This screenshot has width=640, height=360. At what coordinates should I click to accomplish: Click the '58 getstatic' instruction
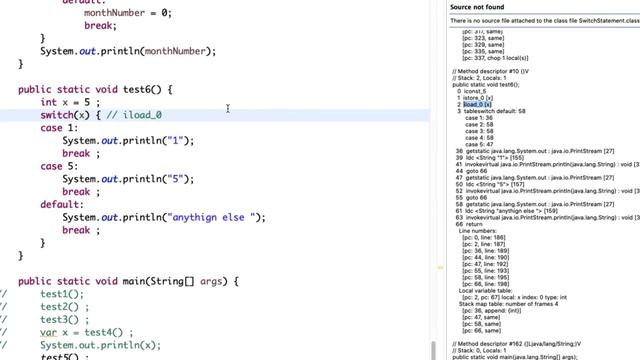click(535, 204)
